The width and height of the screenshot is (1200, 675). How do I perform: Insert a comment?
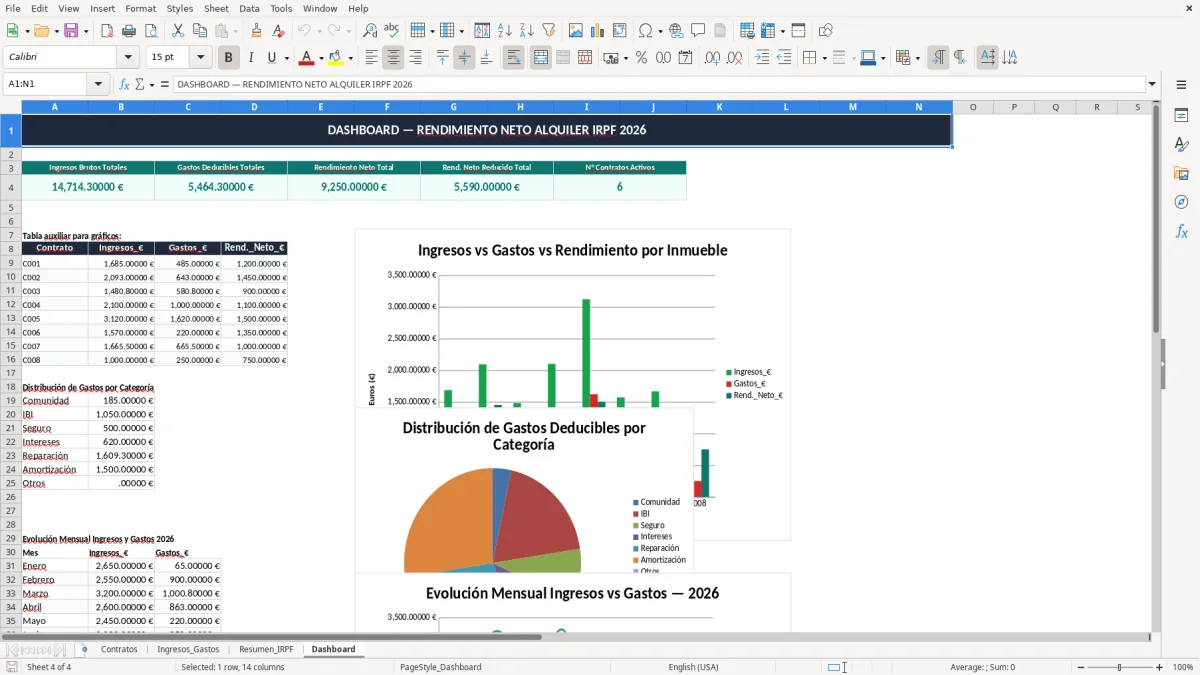point(698,31)
